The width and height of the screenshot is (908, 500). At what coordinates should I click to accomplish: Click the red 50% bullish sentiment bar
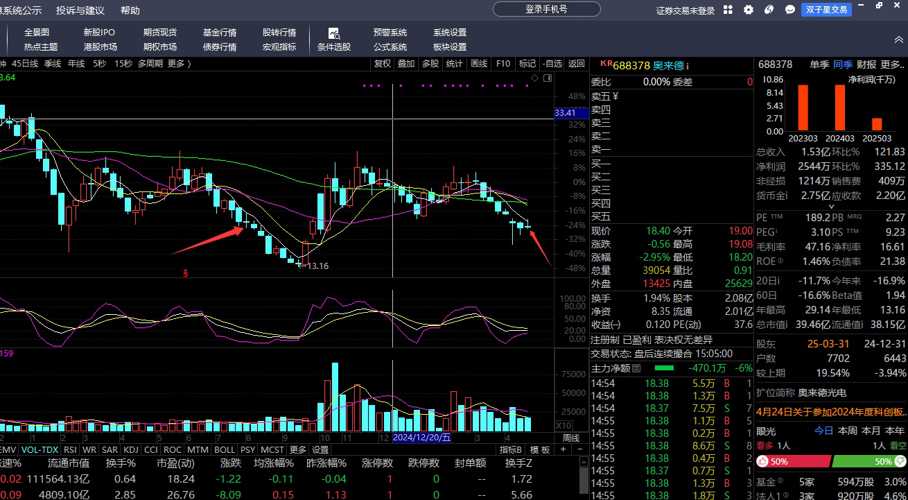(x=793, y=462)
